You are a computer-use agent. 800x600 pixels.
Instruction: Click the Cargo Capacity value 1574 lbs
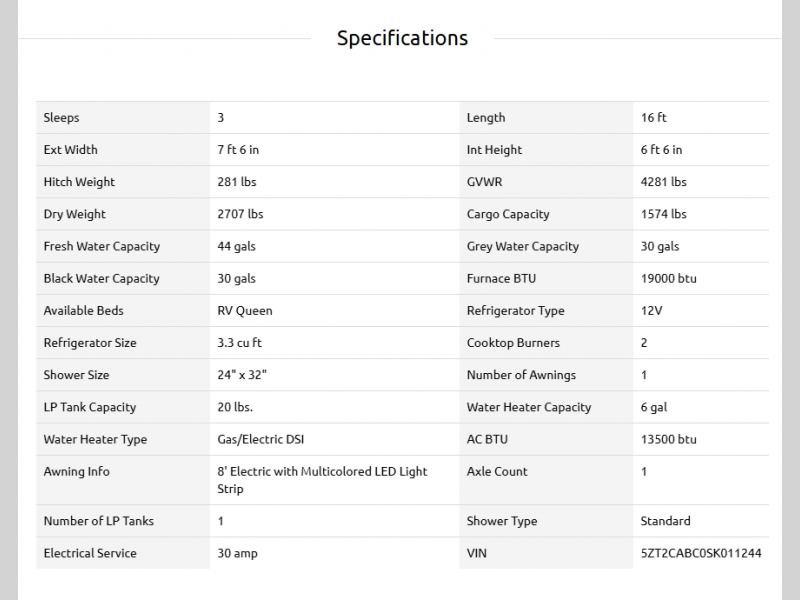(663, 214)
